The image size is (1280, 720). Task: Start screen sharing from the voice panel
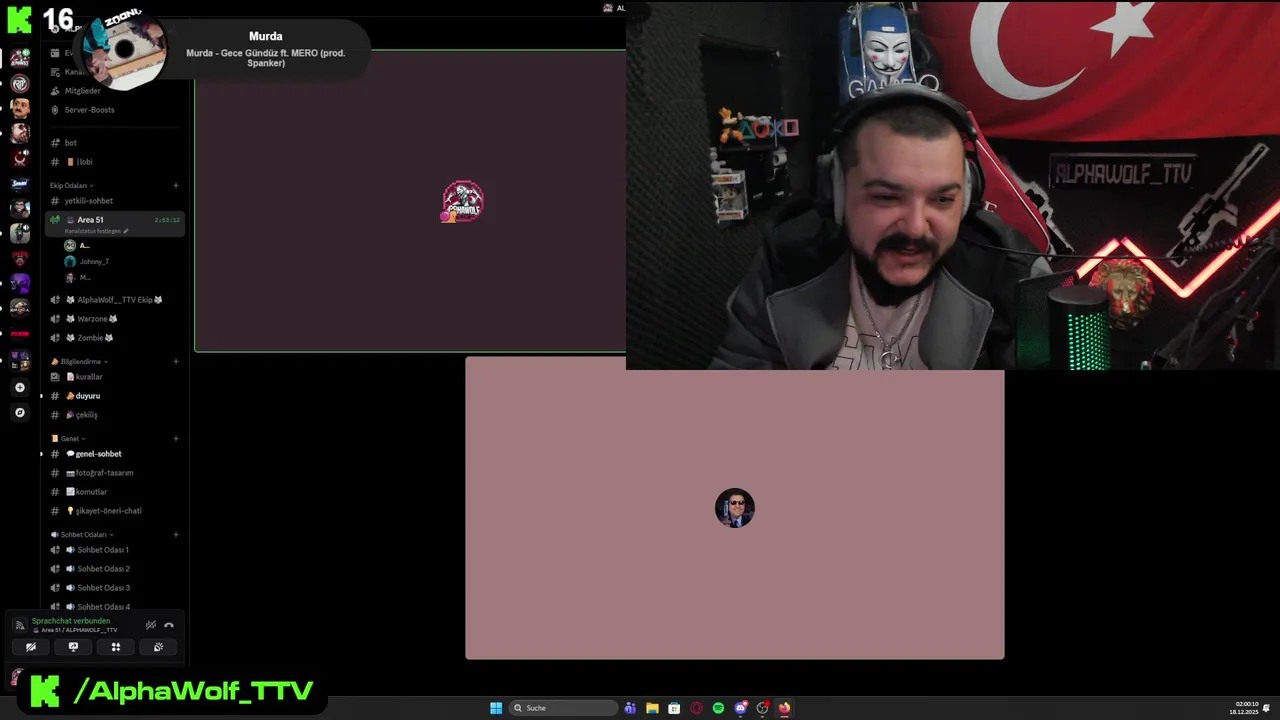[x=73, y=647]
